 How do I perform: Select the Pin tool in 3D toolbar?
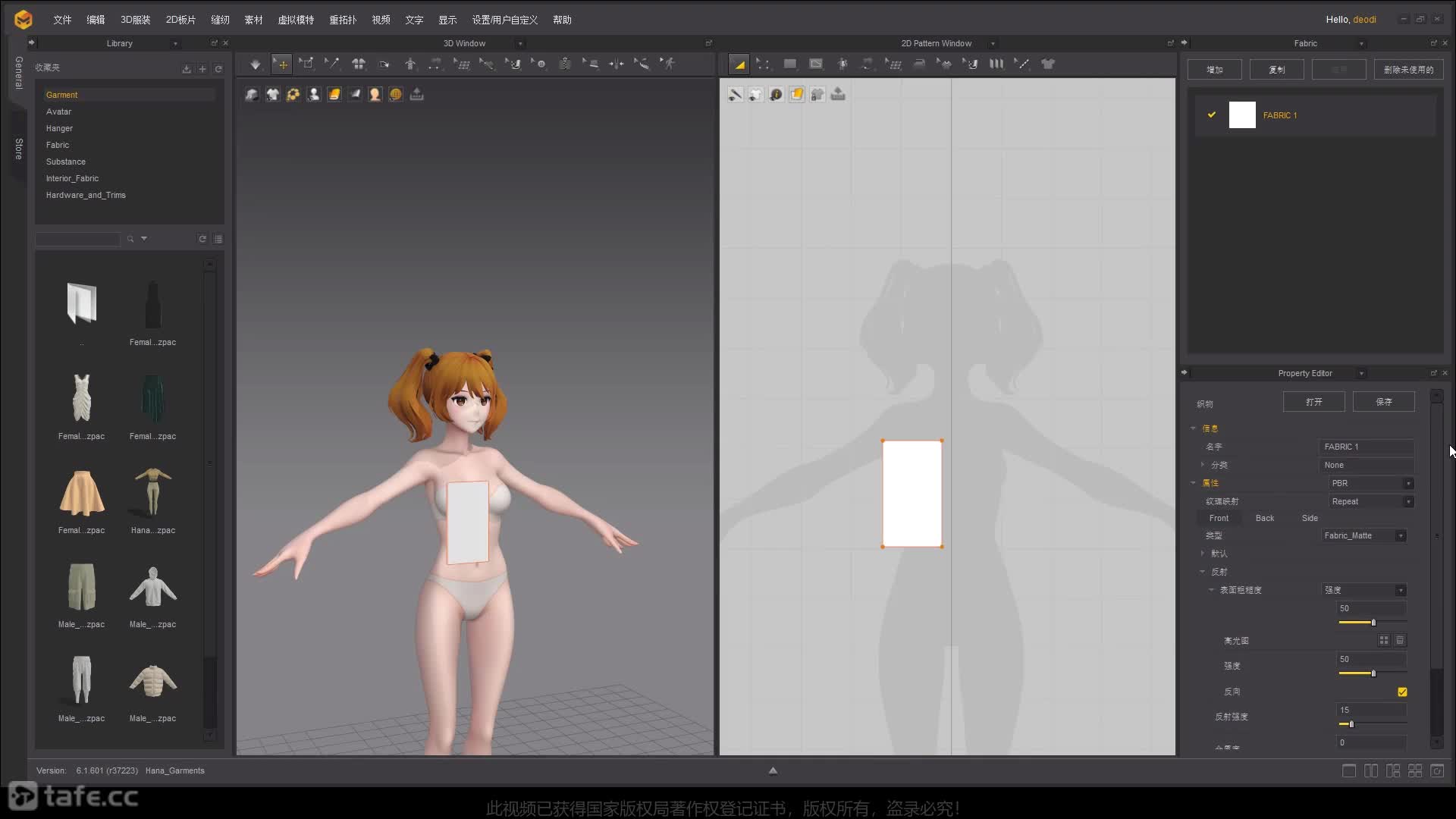(x=332, y=64)
